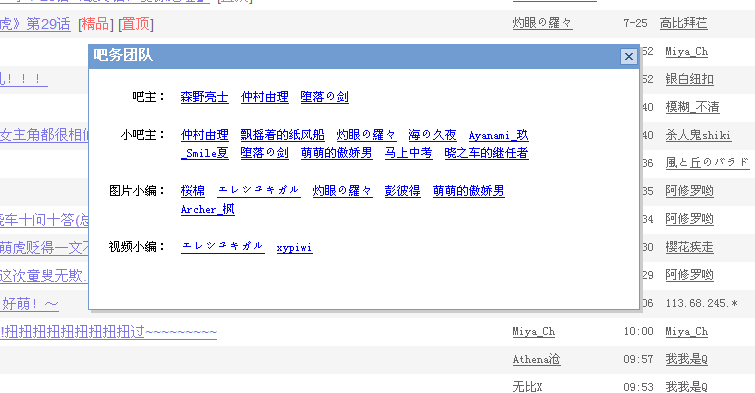Open 吧主 profile 森野亮士
Image resolution: width=755 pixels, height=393 pixels.
[204, 97]
